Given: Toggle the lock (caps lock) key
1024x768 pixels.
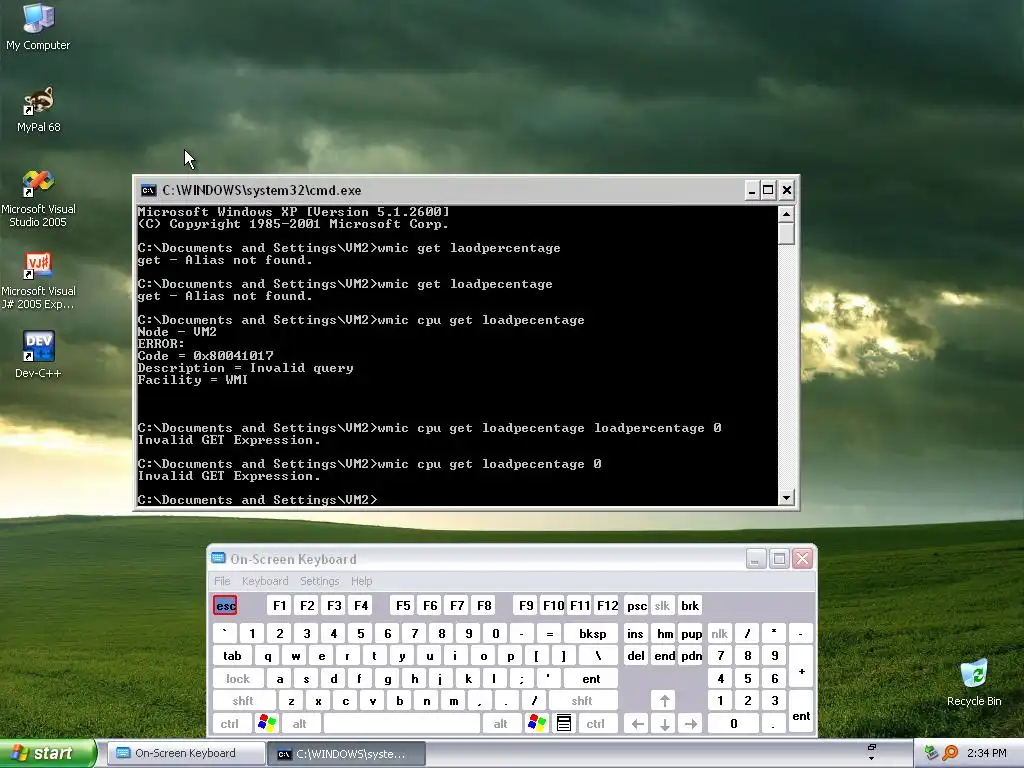Looking at the screenshot, I should tap(238, 679).
